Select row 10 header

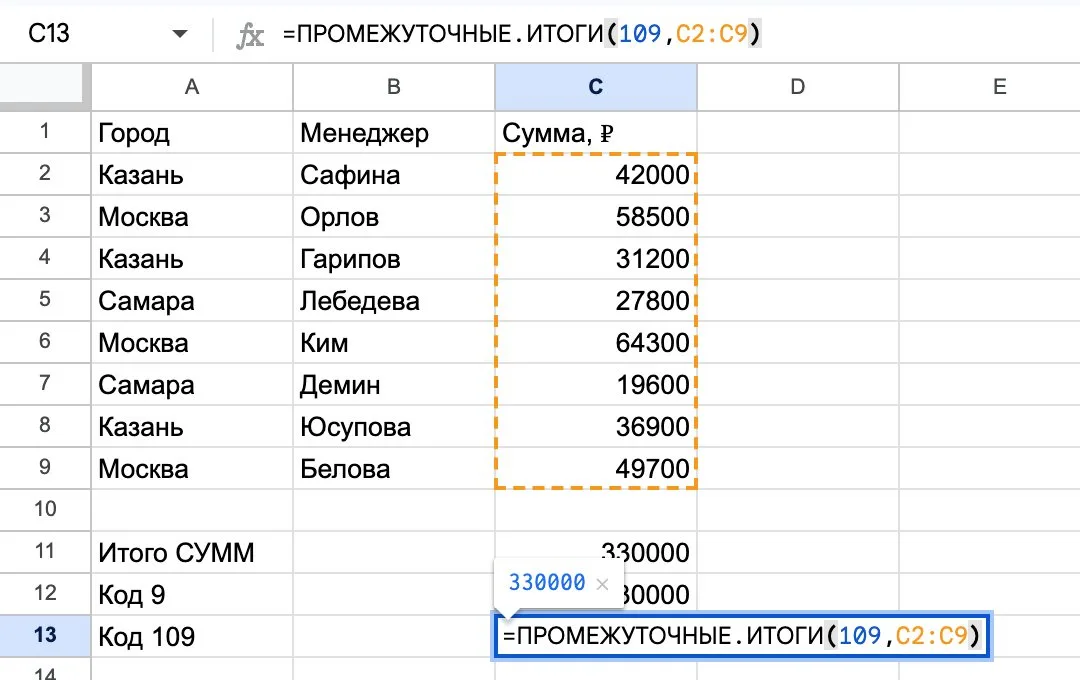pos(45,510)
